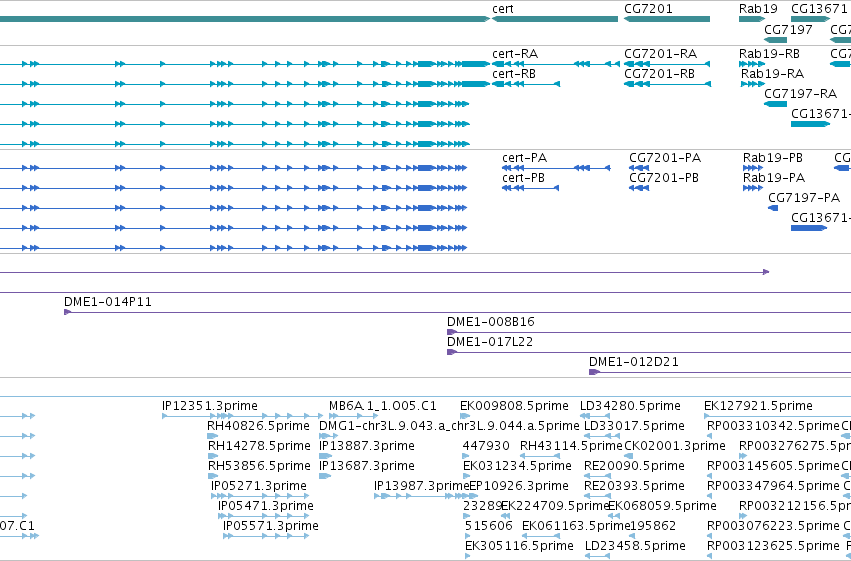
Task: Click the MB6A.1_1.005.C1 label
Action: (x=383, y=406)
